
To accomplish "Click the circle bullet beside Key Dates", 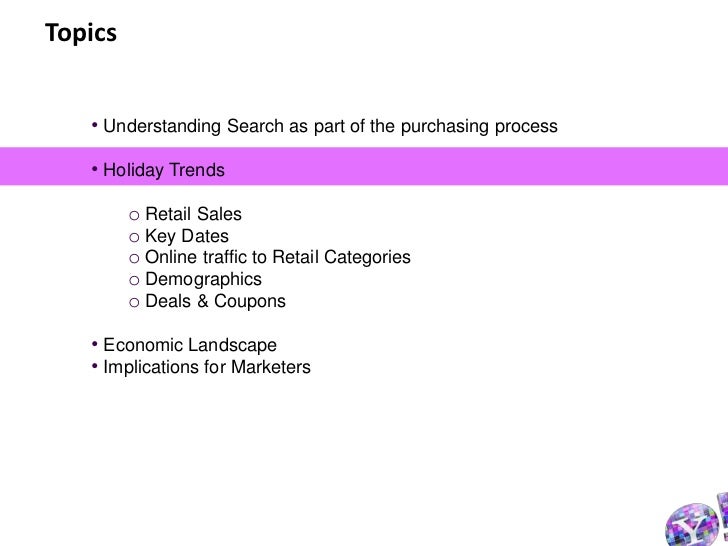I will click(133, 237).
